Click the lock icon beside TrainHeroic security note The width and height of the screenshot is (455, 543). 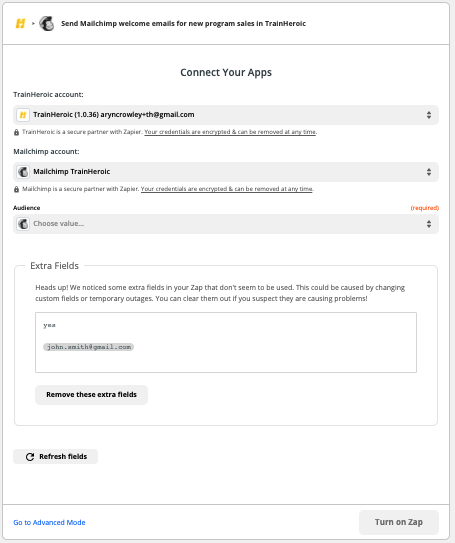pyautogui.click(x=16, y=132)
